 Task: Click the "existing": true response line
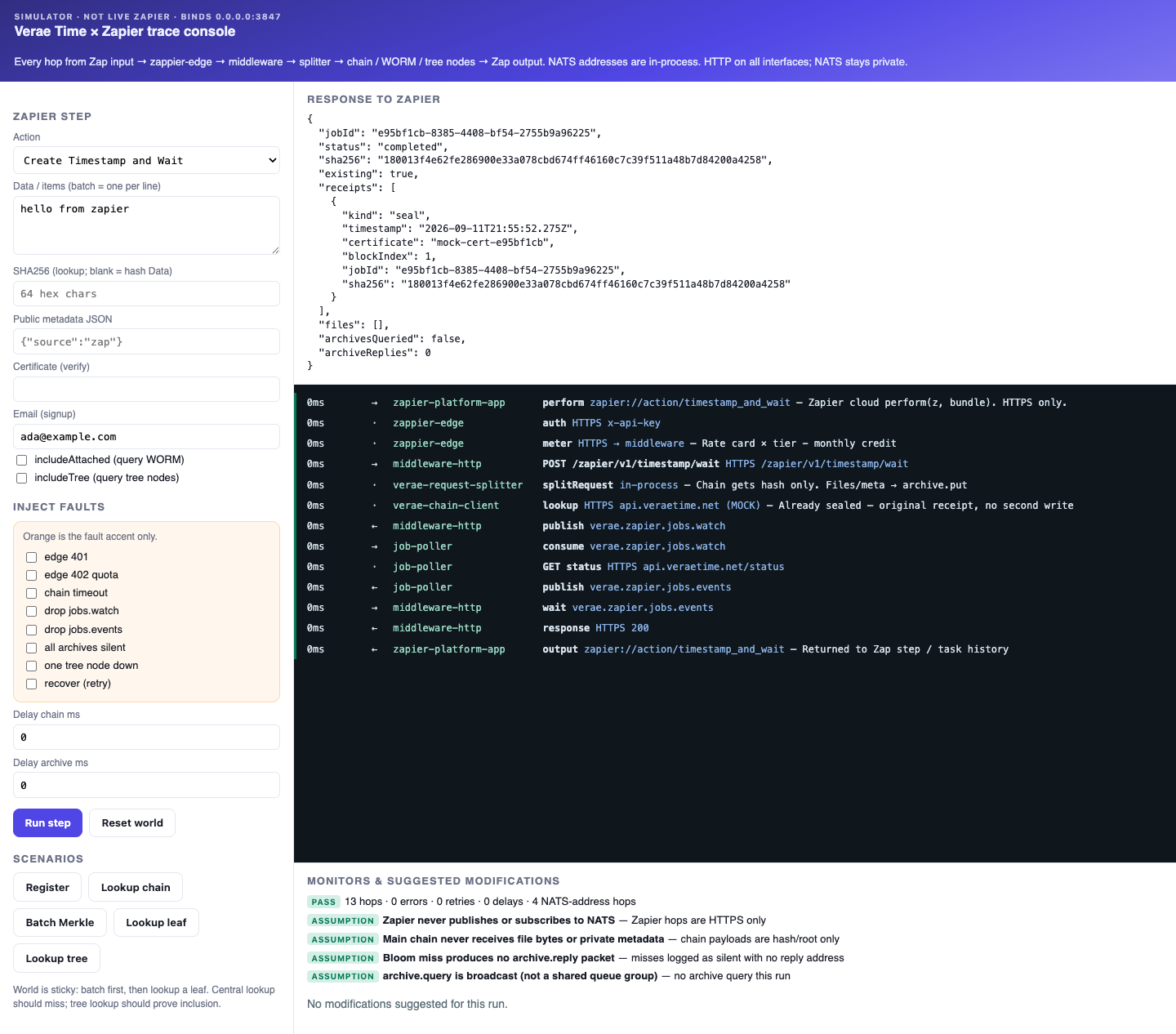(368, 174)
